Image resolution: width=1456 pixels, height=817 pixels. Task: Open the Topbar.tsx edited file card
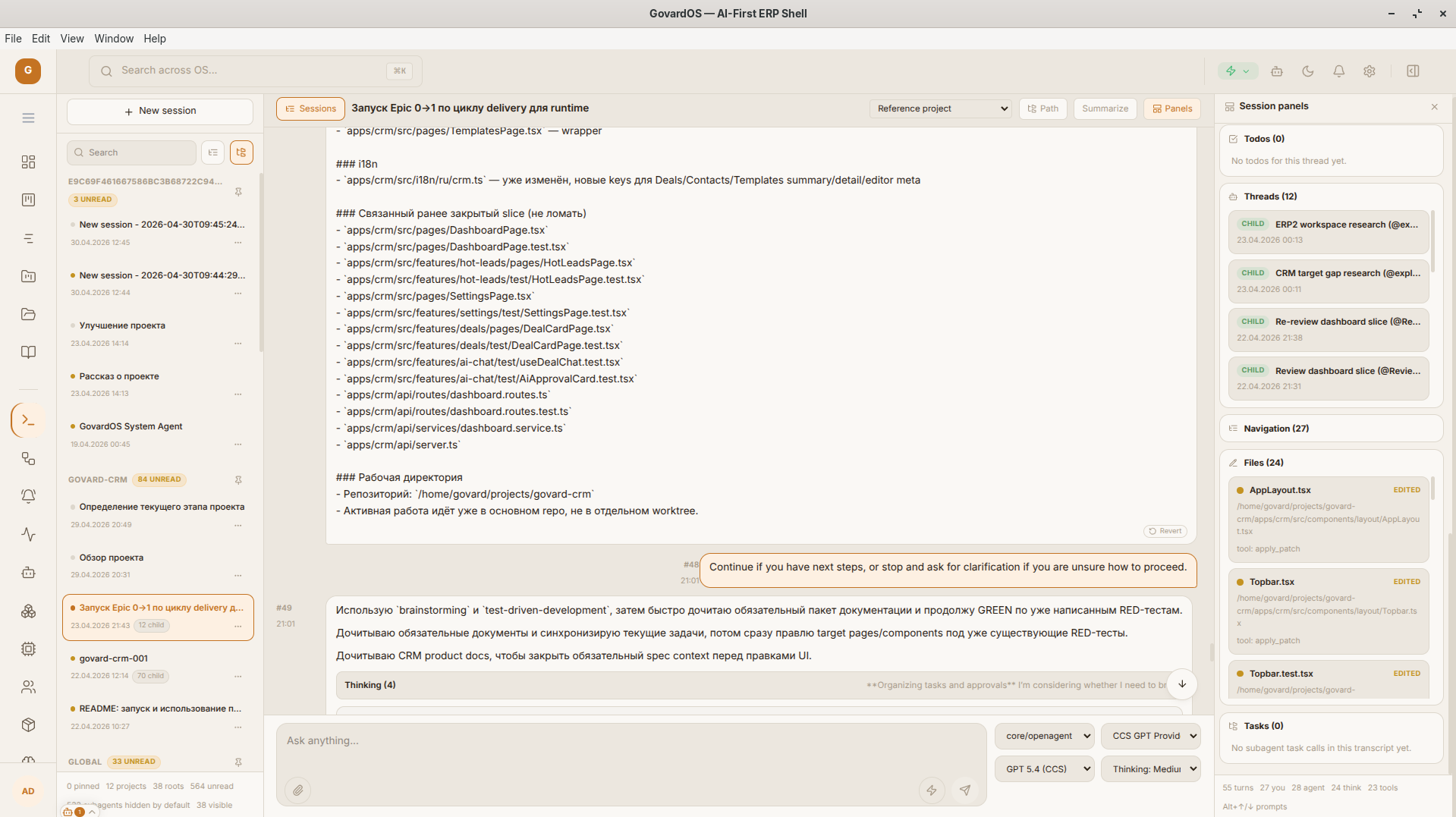tap(1329, 611)
